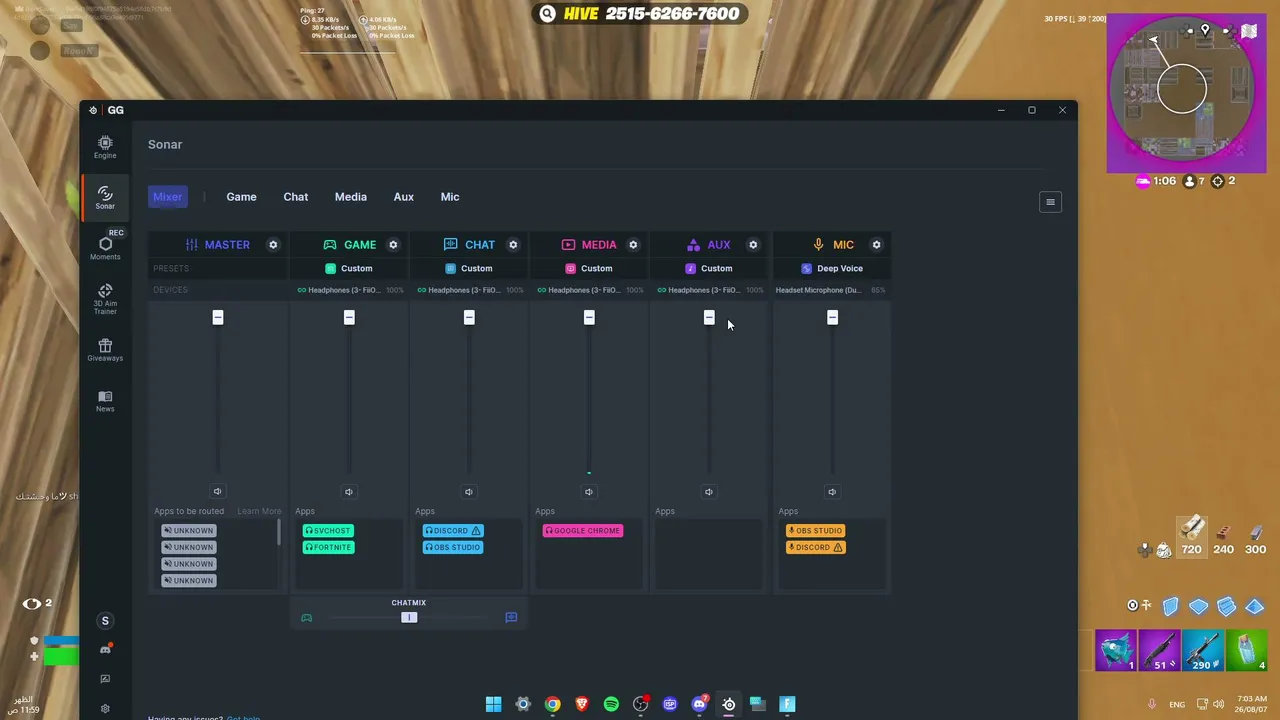This screenshot has width=1280, height=720.
Task: Open CHAT channel settings gear
Action: tap(513, 245)
